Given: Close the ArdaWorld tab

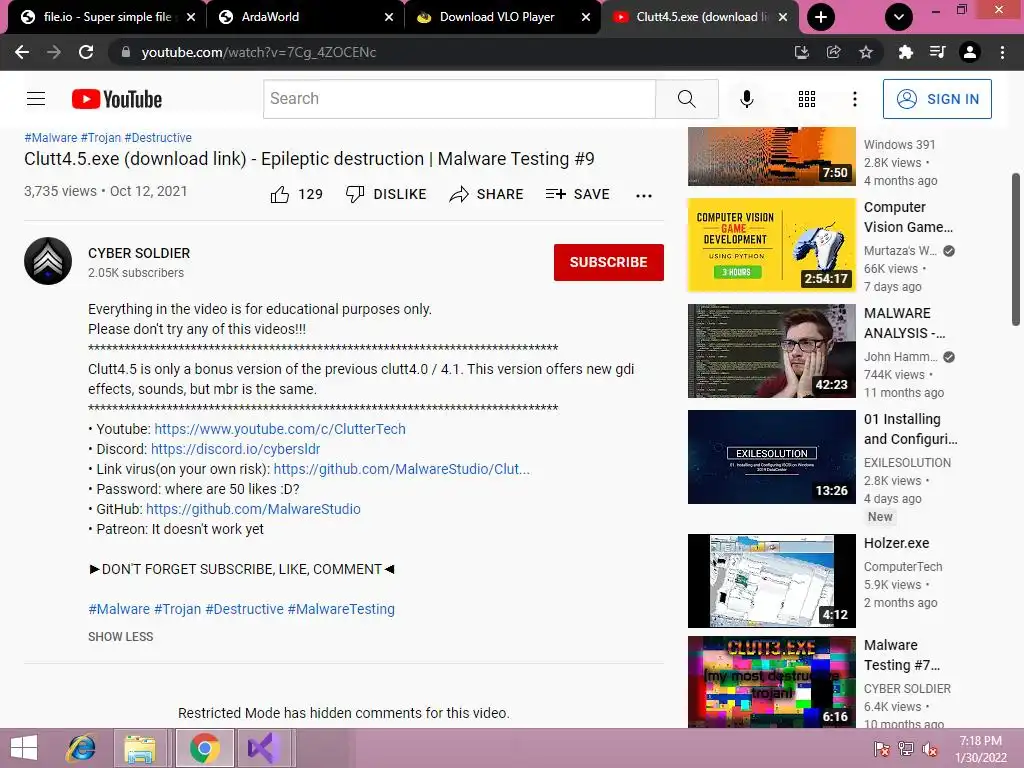Looking at the screenshot, I should (389, 17).
